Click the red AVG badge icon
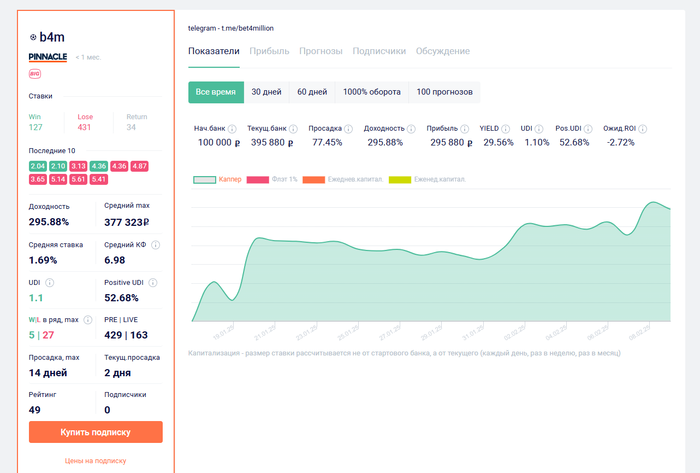The width and height of the screenshot is (700, 473). [x=35, y=74]
